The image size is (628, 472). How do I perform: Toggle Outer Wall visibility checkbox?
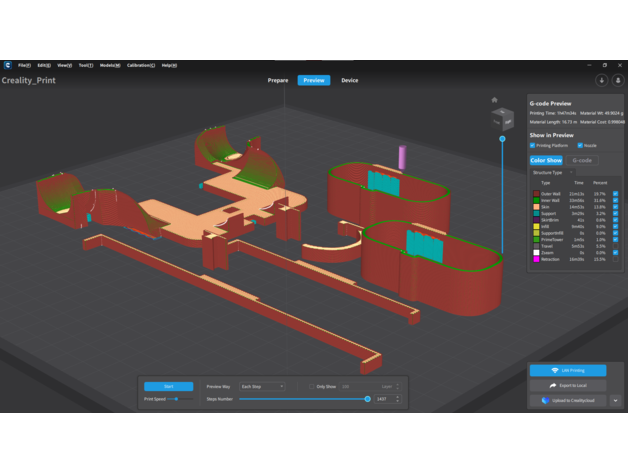(615, 194)
